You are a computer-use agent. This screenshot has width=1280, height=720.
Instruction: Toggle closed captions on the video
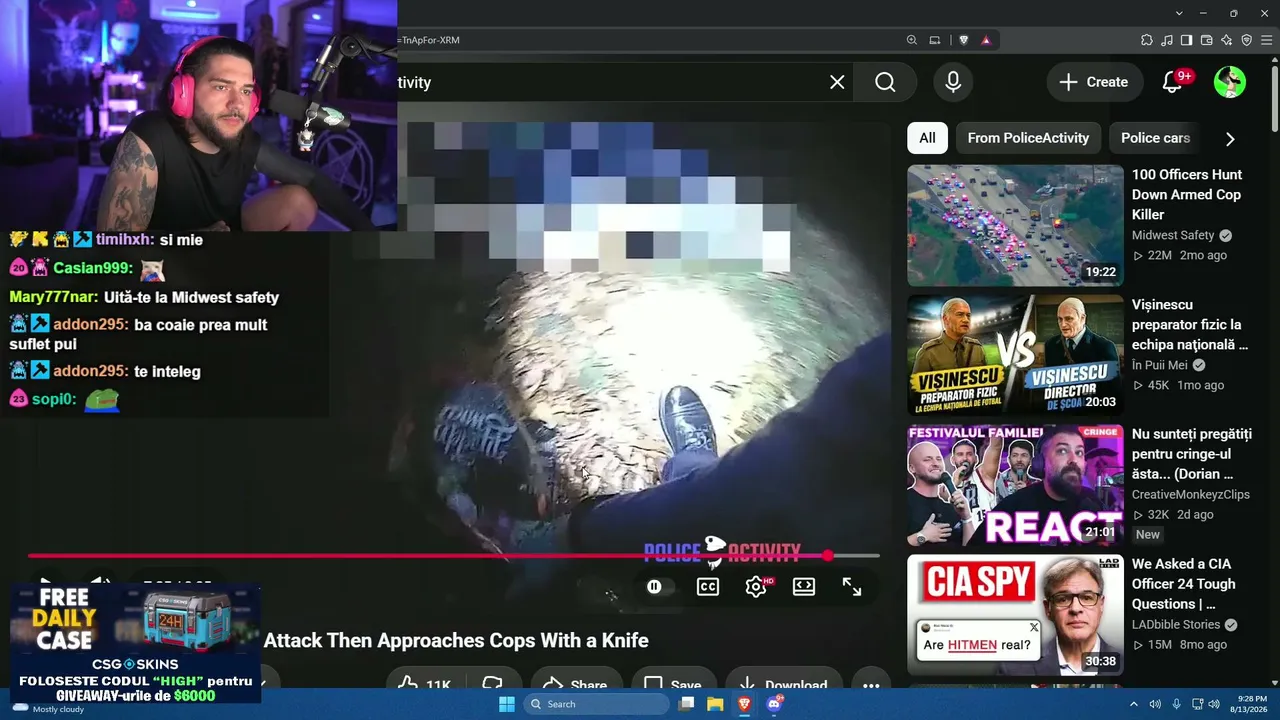pos(708,587)
